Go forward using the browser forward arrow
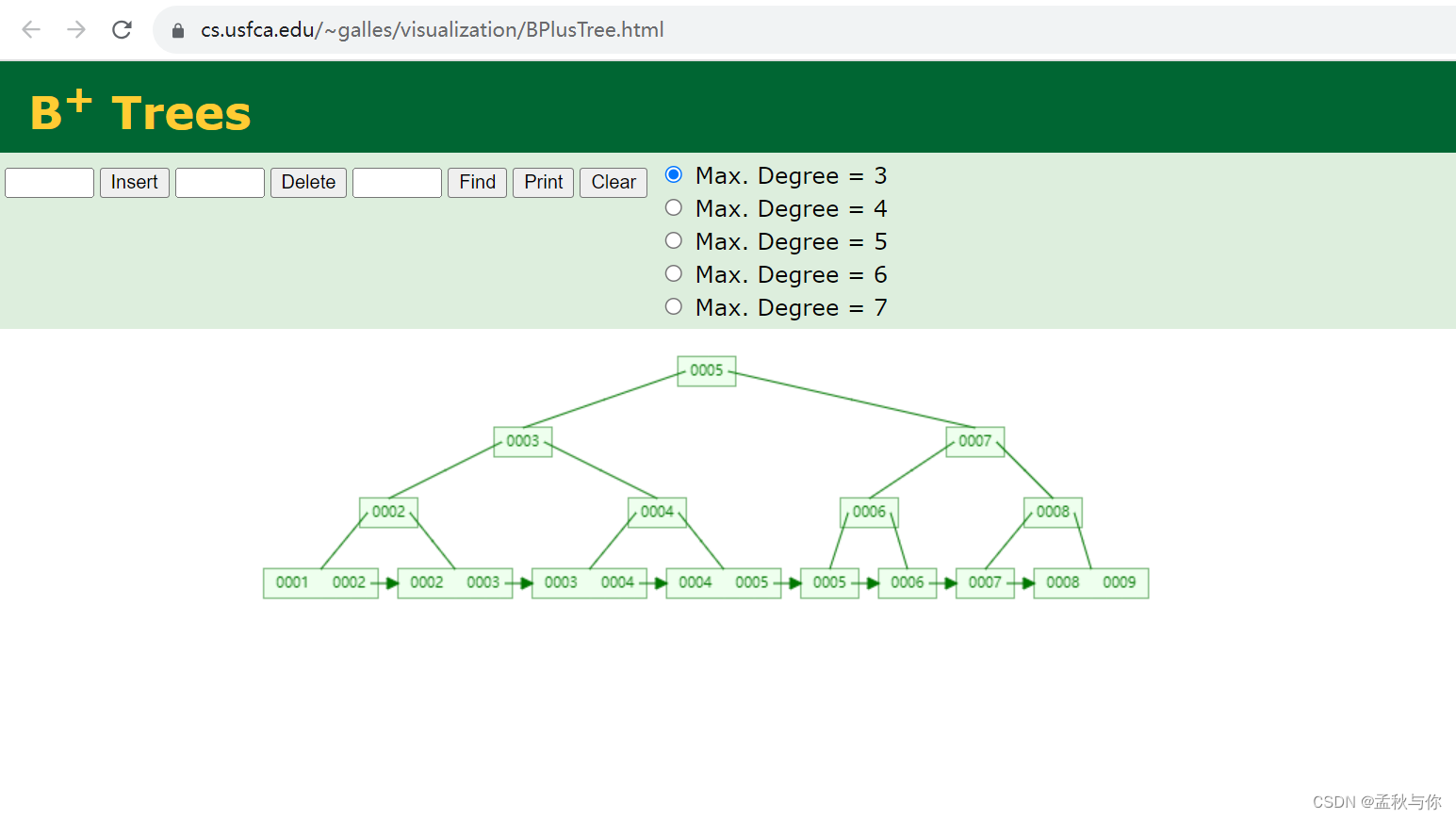This screenshot has height=819, width=1456. tap(76, 29)
